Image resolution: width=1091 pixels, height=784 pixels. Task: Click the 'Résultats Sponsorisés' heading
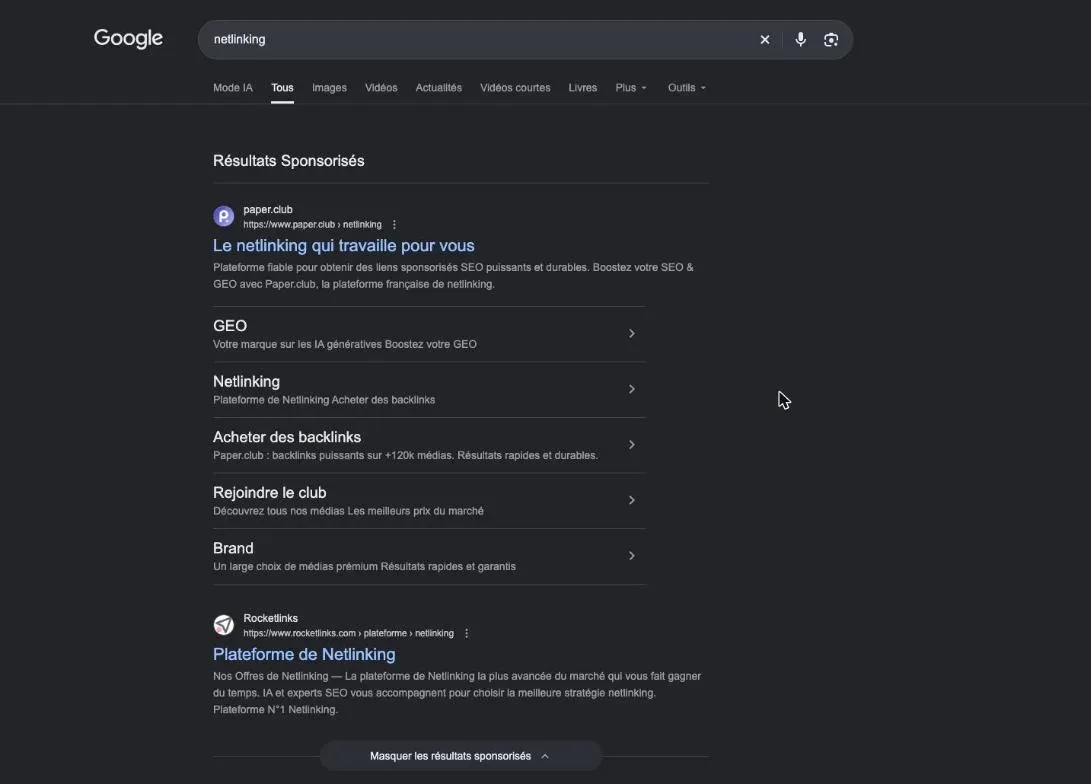pos(289,161)
